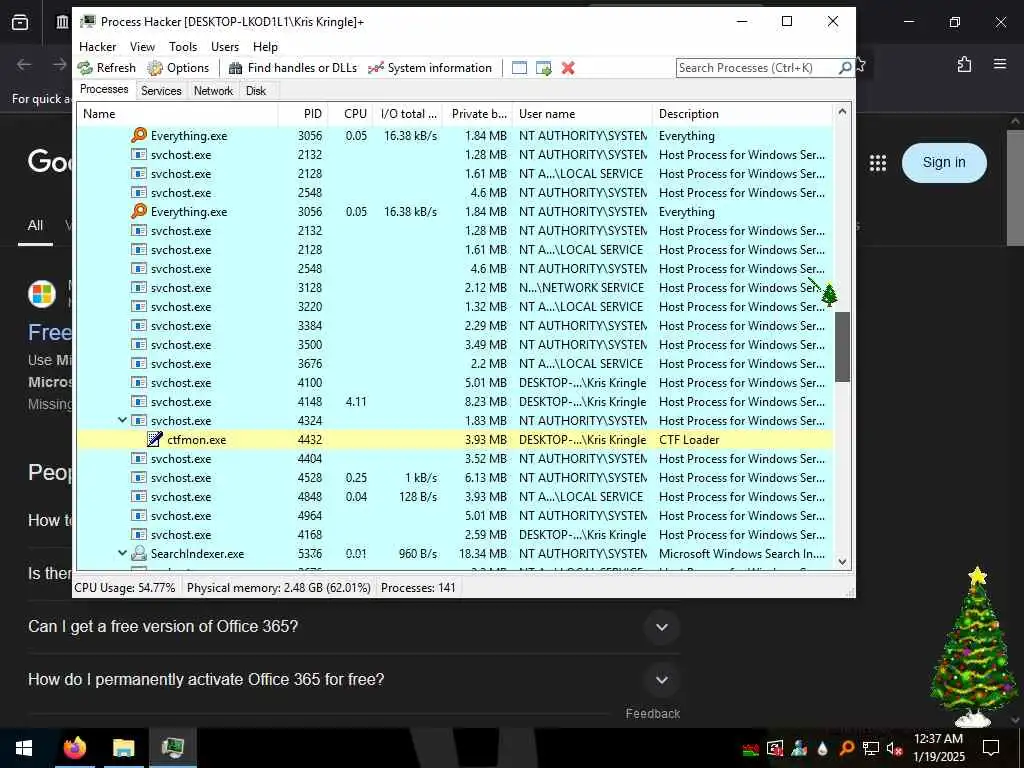This screenshot has height=768, width=1024.
Task: Focus the Search Processes input field
Action: point(757,68)
